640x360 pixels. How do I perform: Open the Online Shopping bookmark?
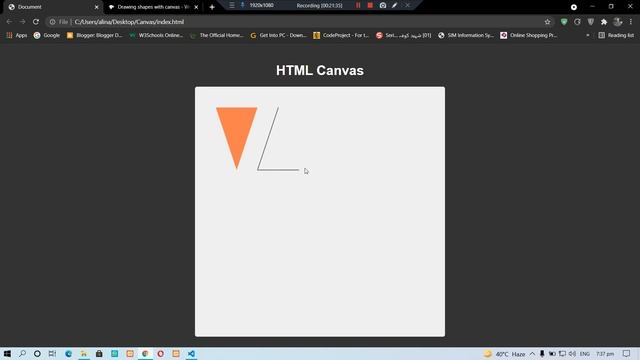point(529,36)
